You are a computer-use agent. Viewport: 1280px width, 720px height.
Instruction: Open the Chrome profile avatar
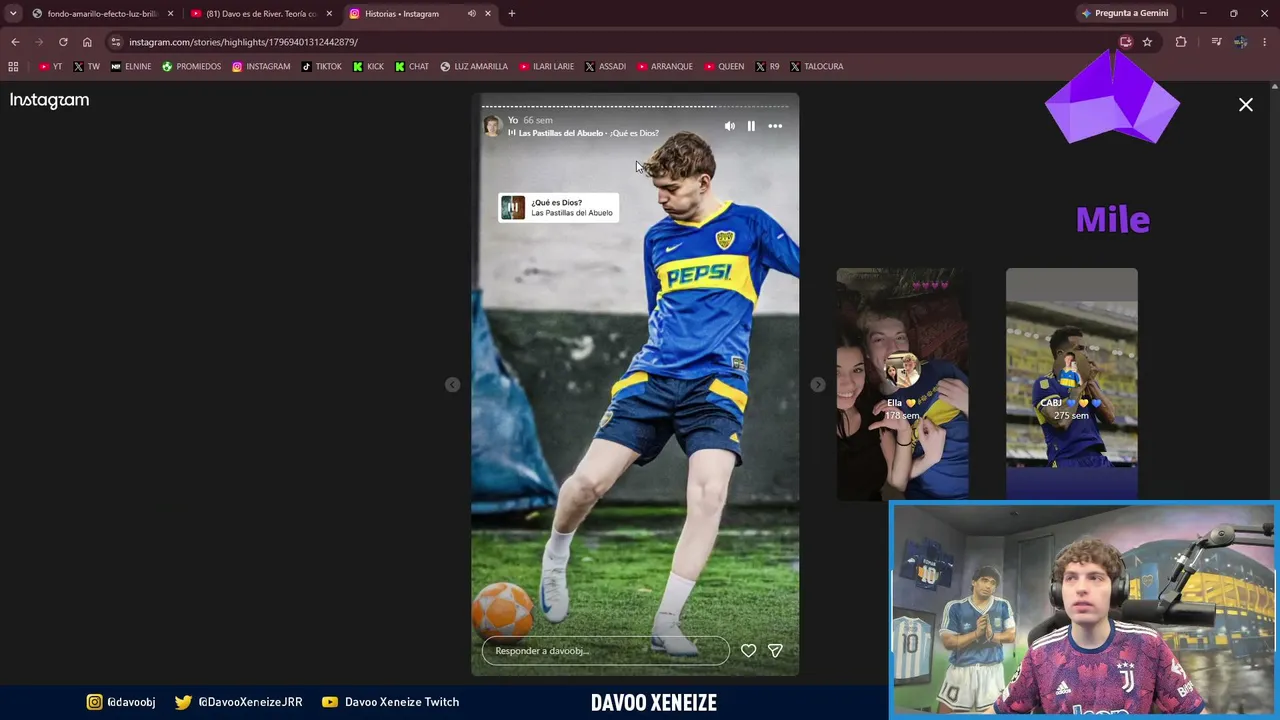tap(1240, 42)
